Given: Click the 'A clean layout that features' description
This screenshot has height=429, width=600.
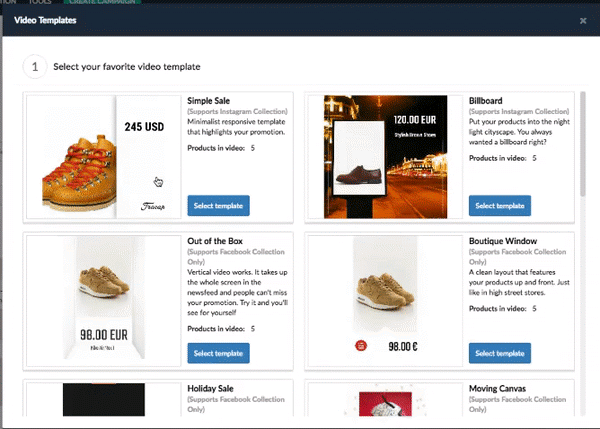Looking at the screenshot, I should click(x=519, y=282).
